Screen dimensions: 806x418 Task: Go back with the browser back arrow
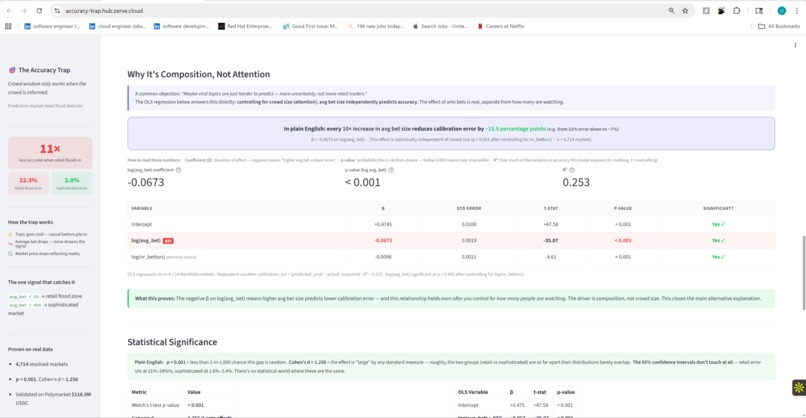coord(9,10)
